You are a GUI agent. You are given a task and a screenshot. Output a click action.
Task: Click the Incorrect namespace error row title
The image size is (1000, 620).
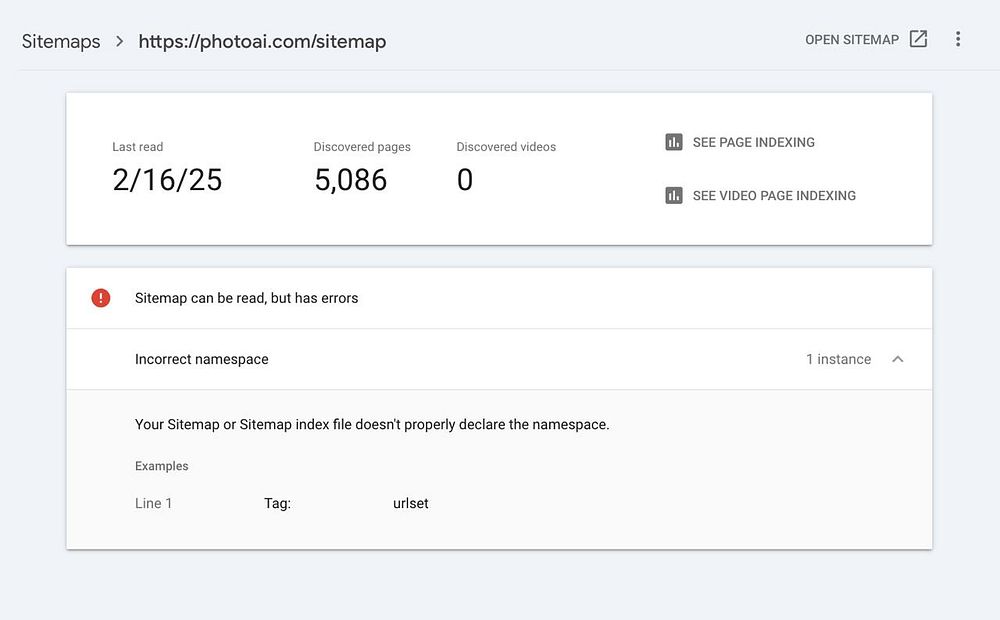(x=202, y=359)
